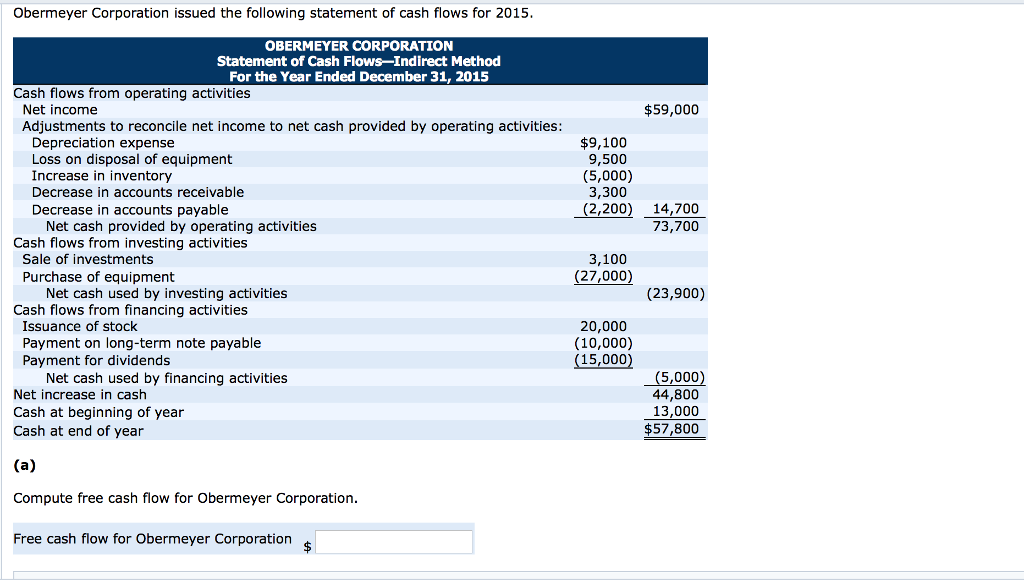This screenshot has width=1024, height=582.
Task: Click the Depreciation expense row label
Action: 103,143
